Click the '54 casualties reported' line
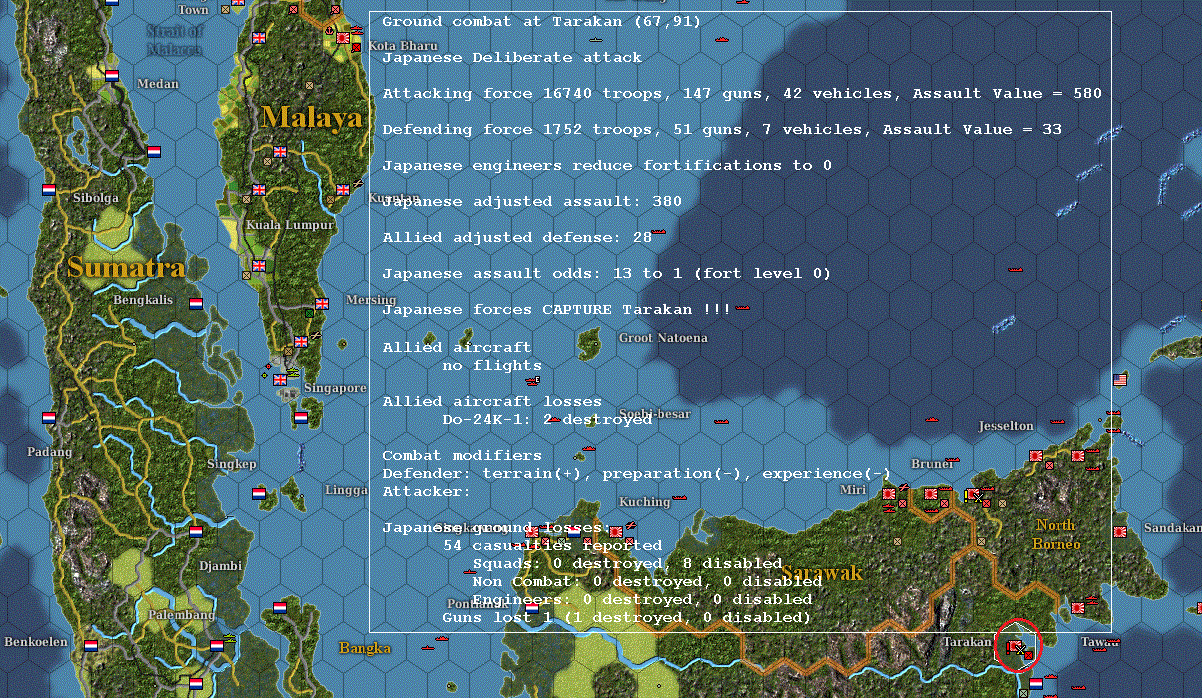This screenshot has height=698, width=1202. pyautogui.click(x=552, y=545)
